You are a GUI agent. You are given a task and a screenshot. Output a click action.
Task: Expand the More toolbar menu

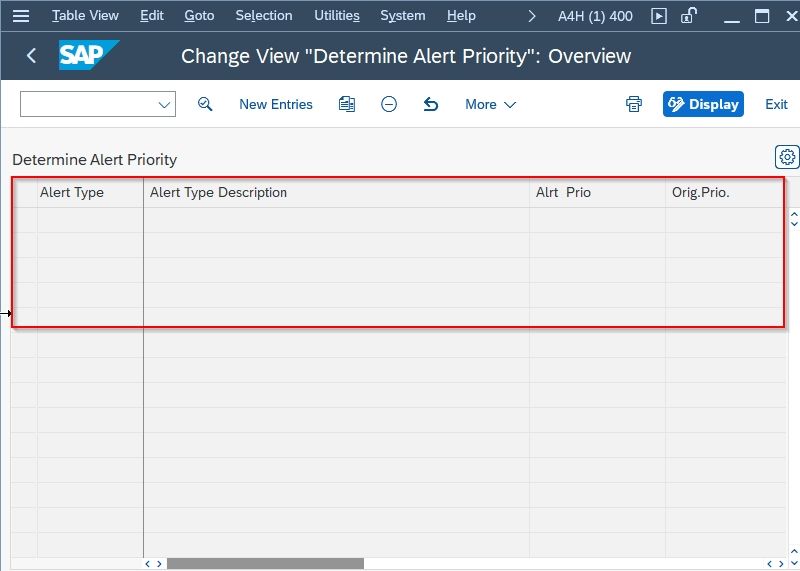coord(490,104)
